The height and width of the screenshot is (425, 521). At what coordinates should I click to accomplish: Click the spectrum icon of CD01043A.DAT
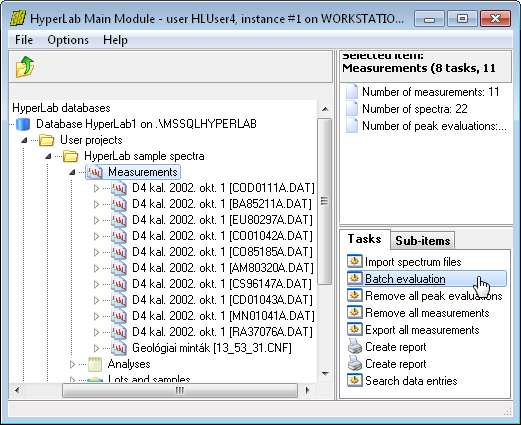pyautogui.click(x=119, y=300)
